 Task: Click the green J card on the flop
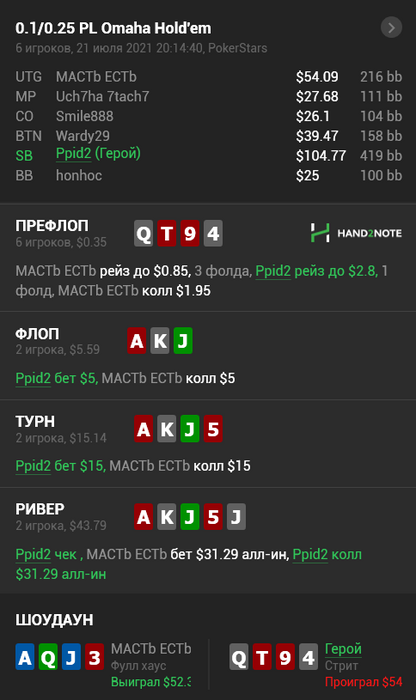point(183,341)
